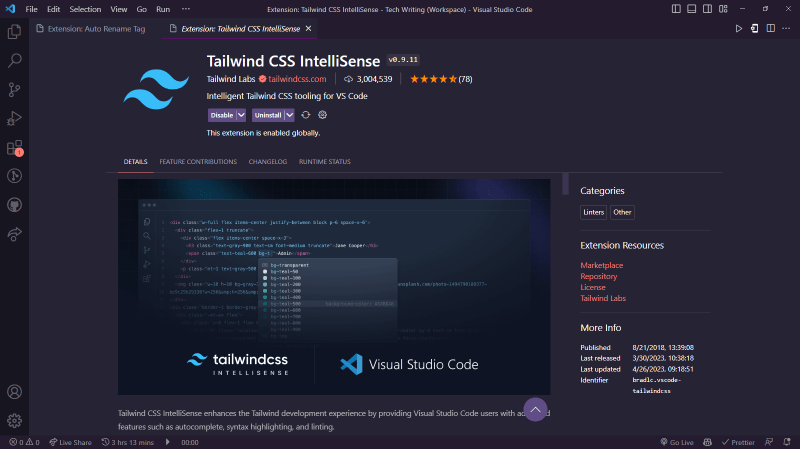Switch to the Runtime Status tab

tap(324, 162)
